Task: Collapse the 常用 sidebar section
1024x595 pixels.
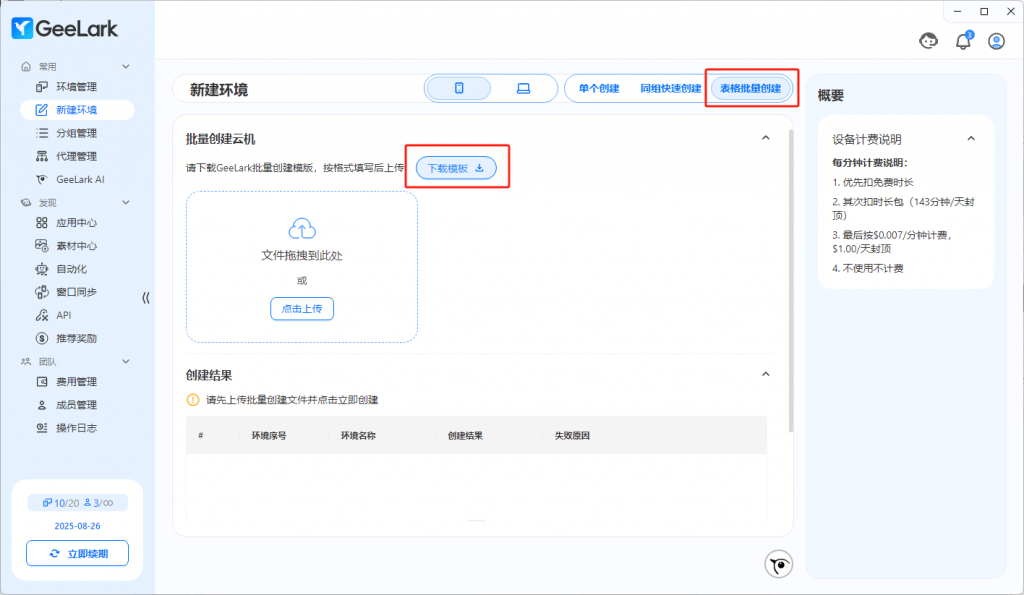Action: click(x=126, y=66)
